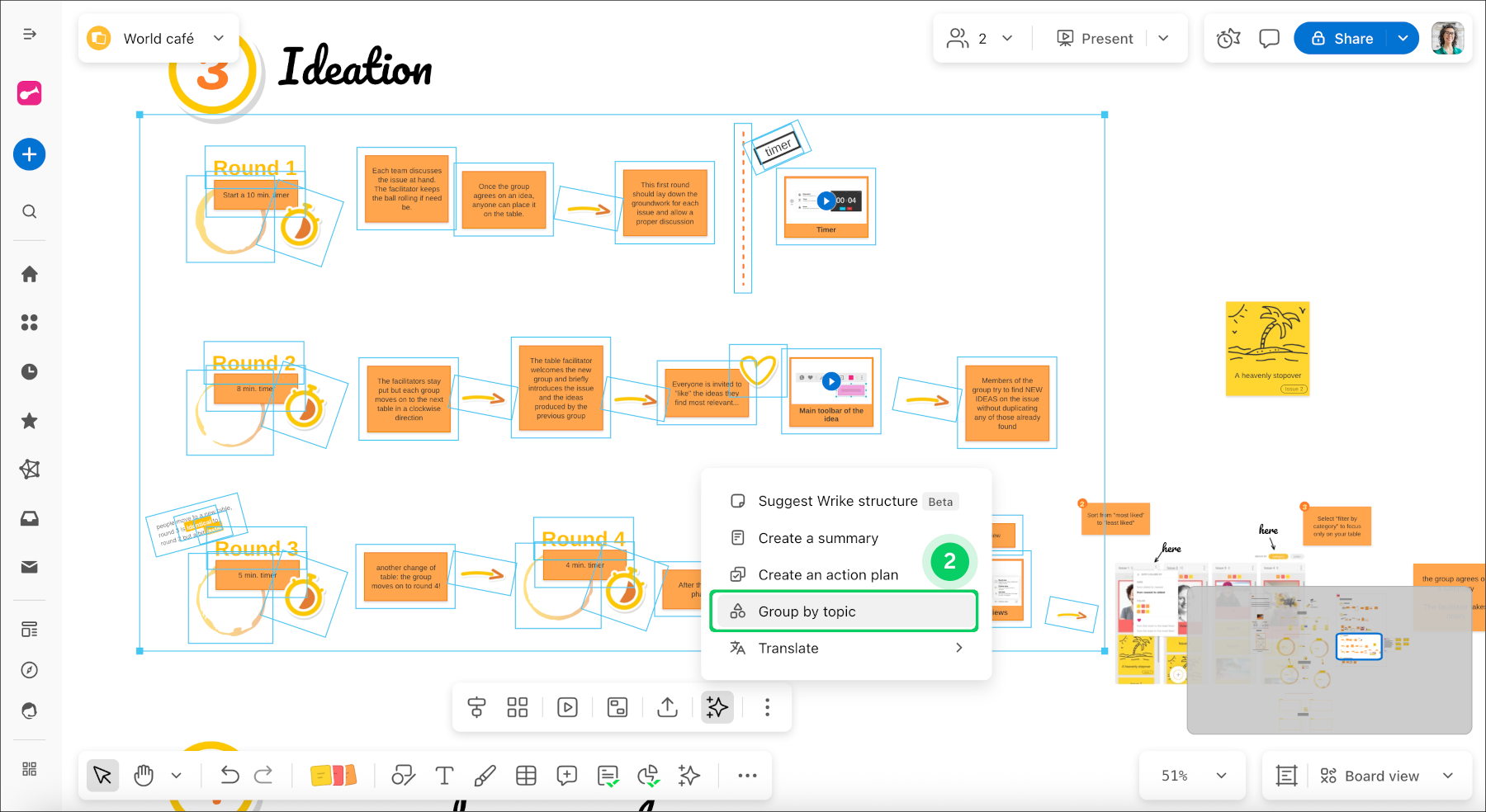Expand the sidebar menu
Viewport: 1486px width, 812px height.
pos(30,34)
